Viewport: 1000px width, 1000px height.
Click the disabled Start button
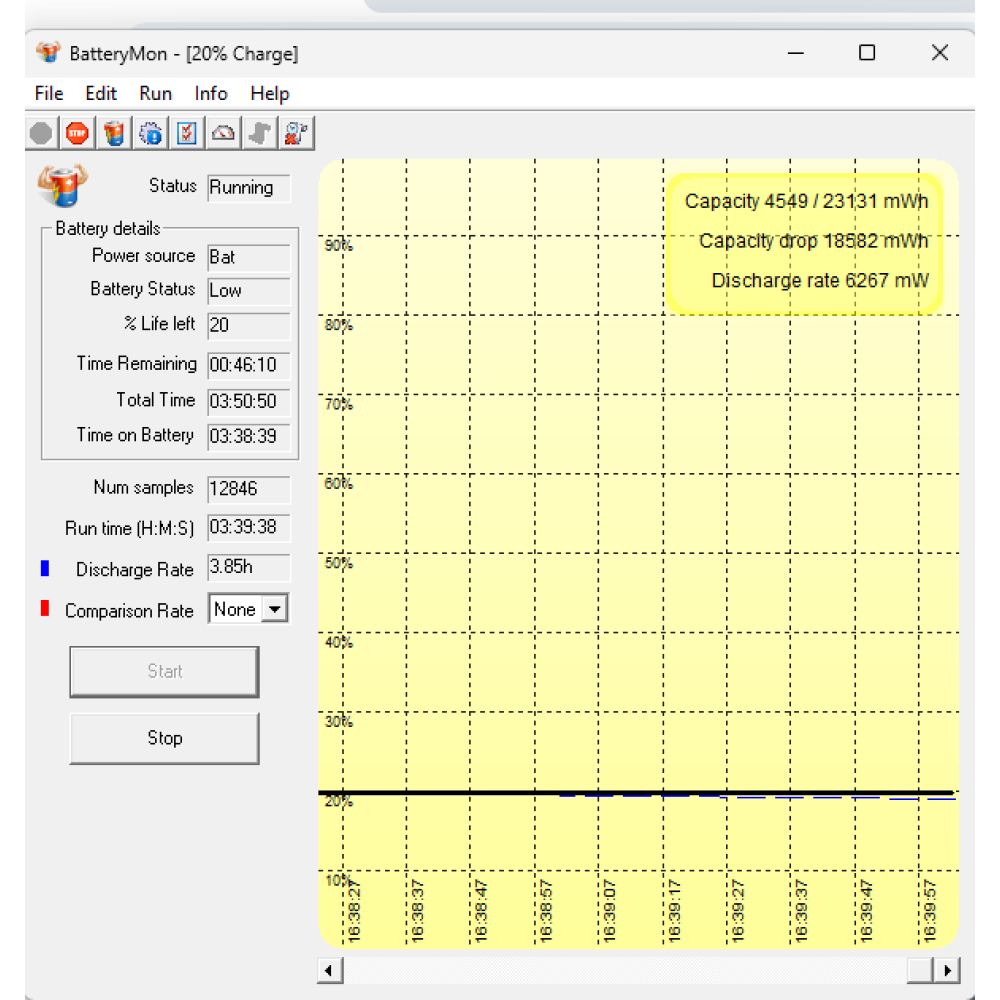(165, 672)
